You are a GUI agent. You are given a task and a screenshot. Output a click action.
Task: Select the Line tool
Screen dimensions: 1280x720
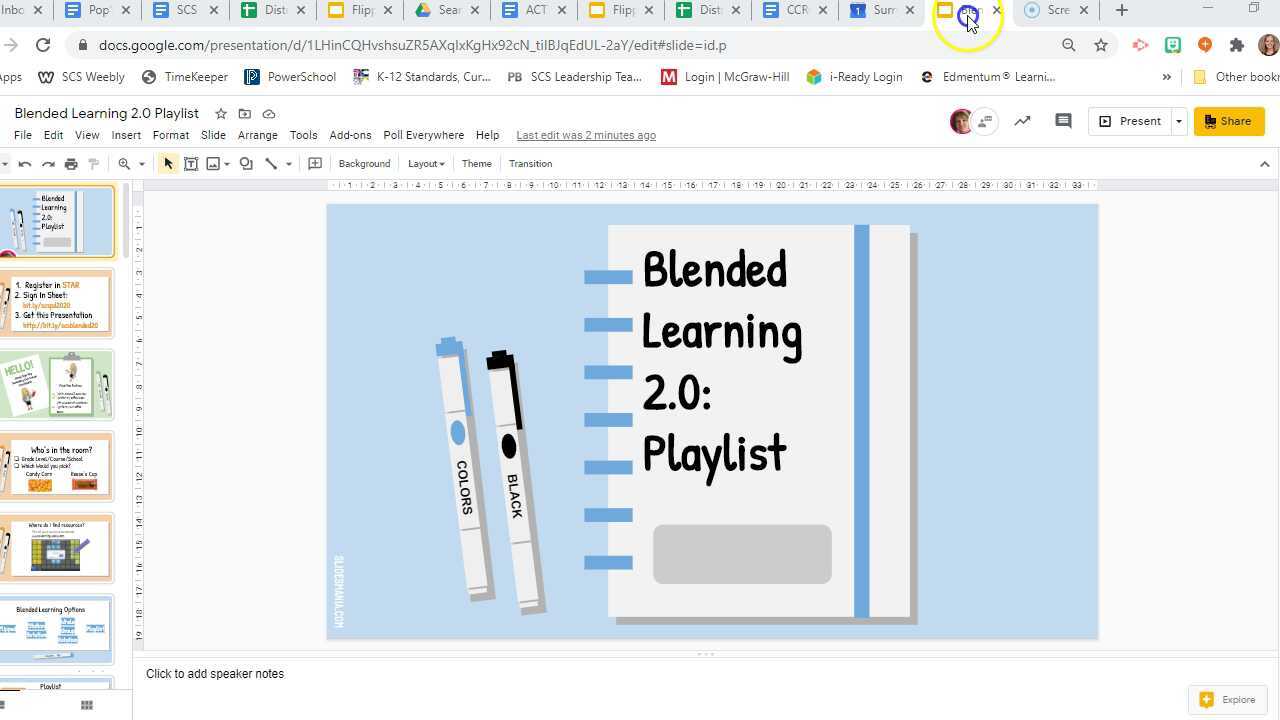270,163
